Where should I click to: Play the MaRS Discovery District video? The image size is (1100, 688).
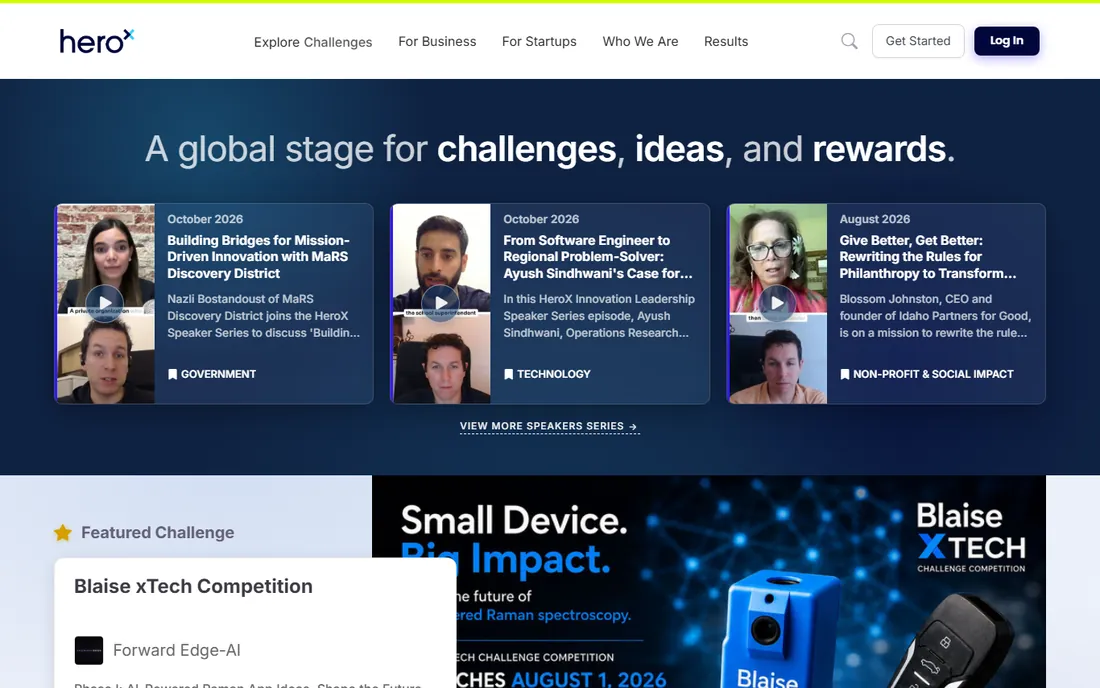tap(105, 303)
